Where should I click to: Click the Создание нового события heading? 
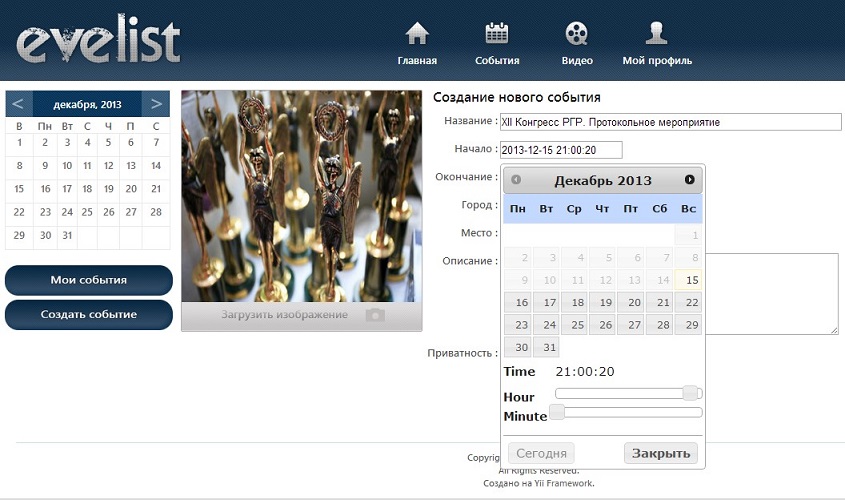pyautogui.click(x=516, y=98)
